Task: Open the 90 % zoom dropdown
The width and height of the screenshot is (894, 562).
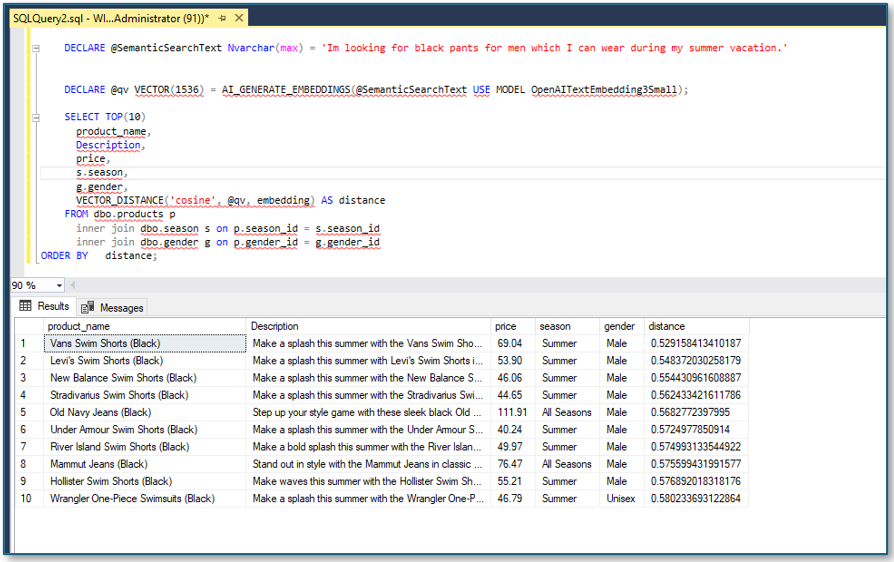Action: [x=59, y=285]
